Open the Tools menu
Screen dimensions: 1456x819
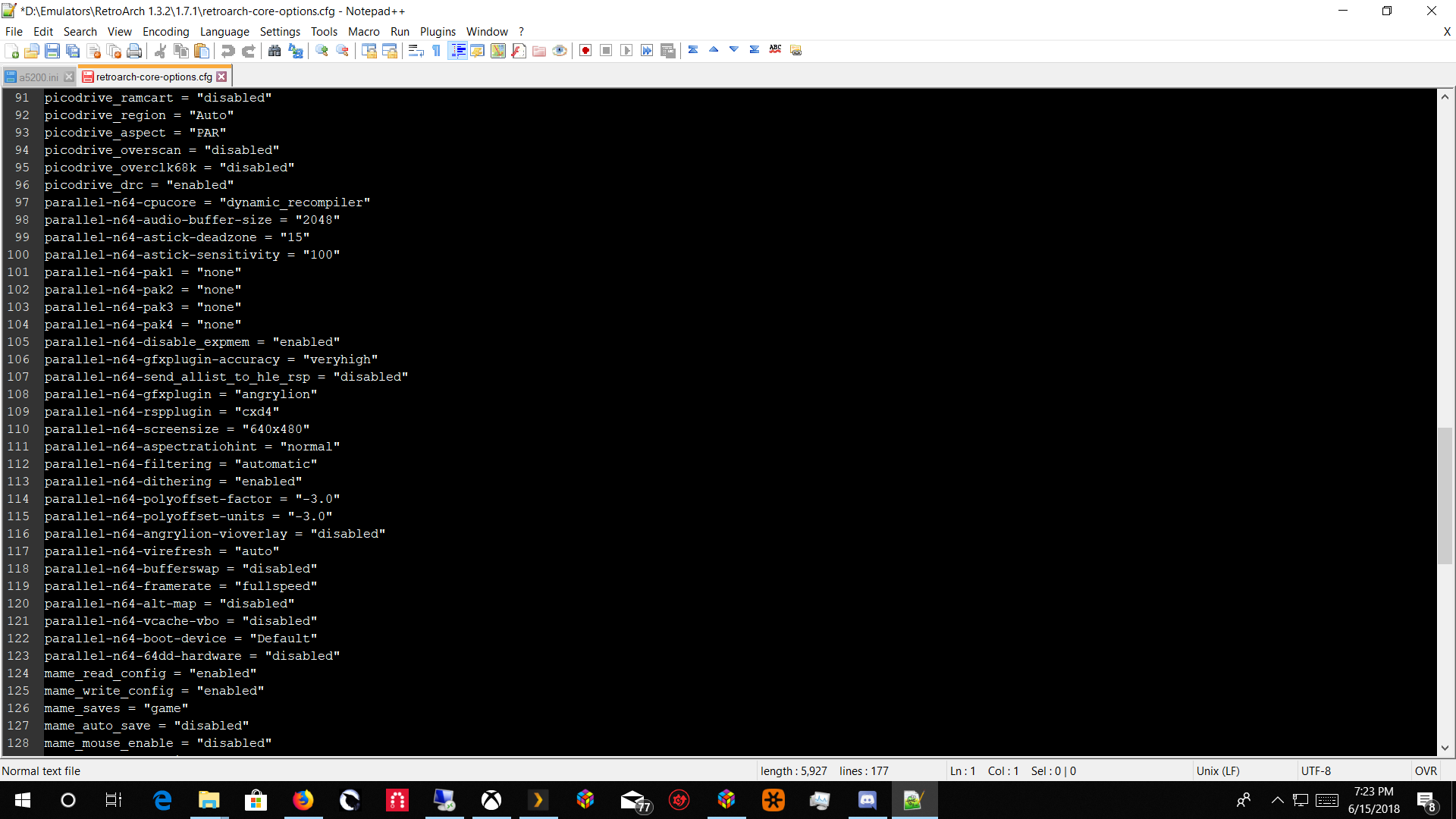(324, 32)
